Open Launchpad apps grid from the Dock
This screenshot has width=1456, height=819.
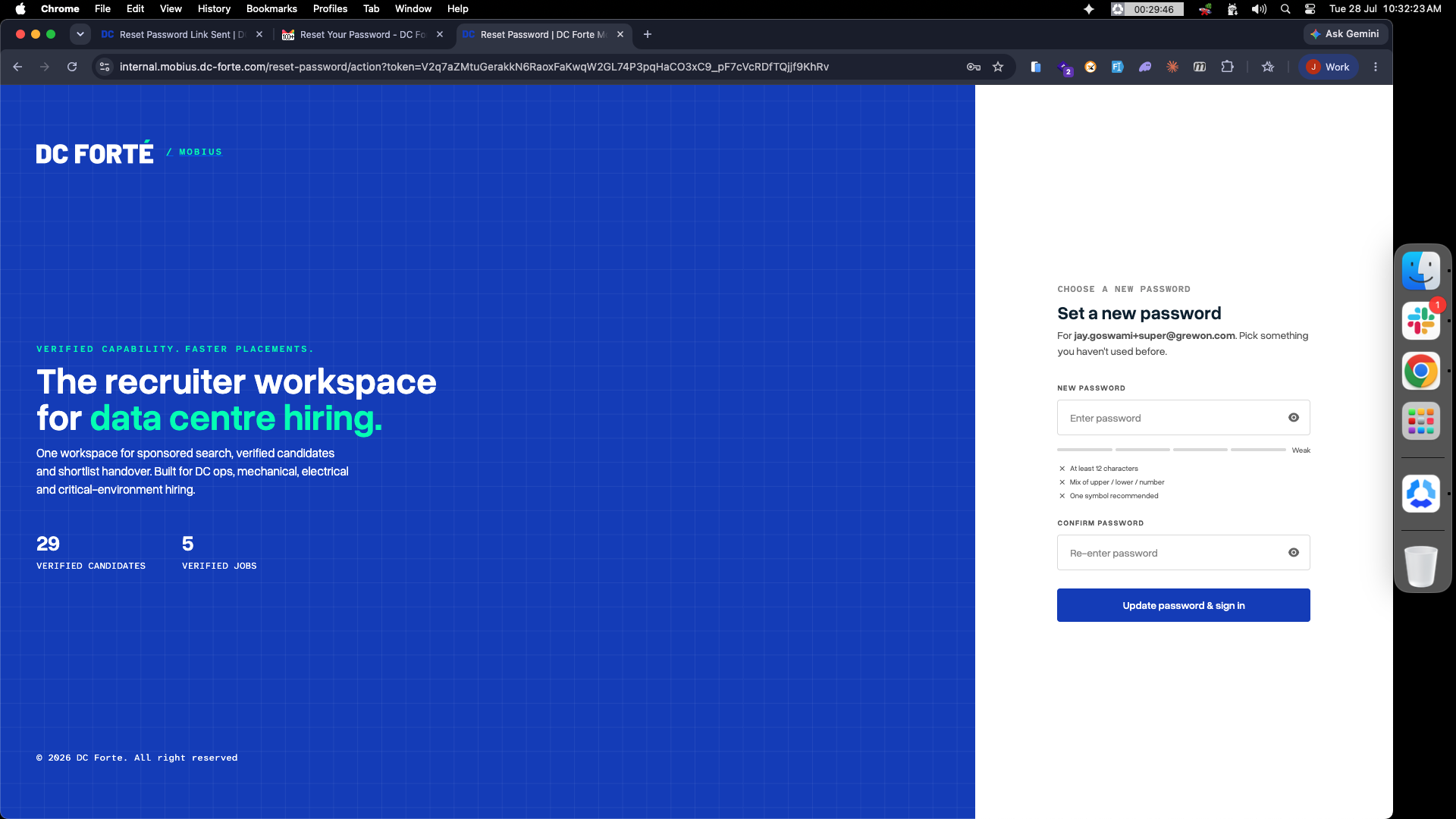click(1421, 421)
